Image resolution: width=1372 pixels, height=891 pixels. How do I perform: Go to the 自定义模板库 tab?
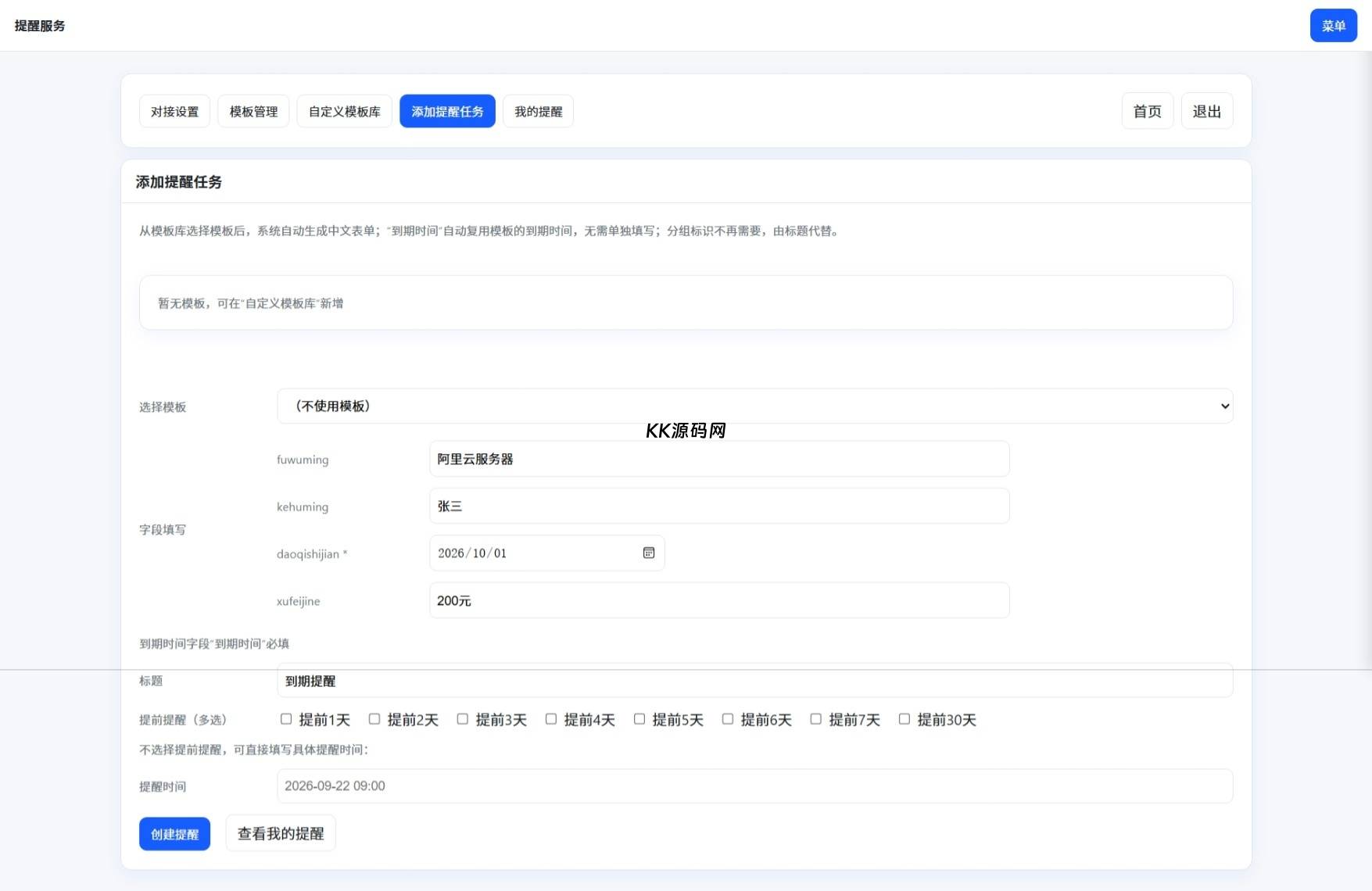[344, 111]
